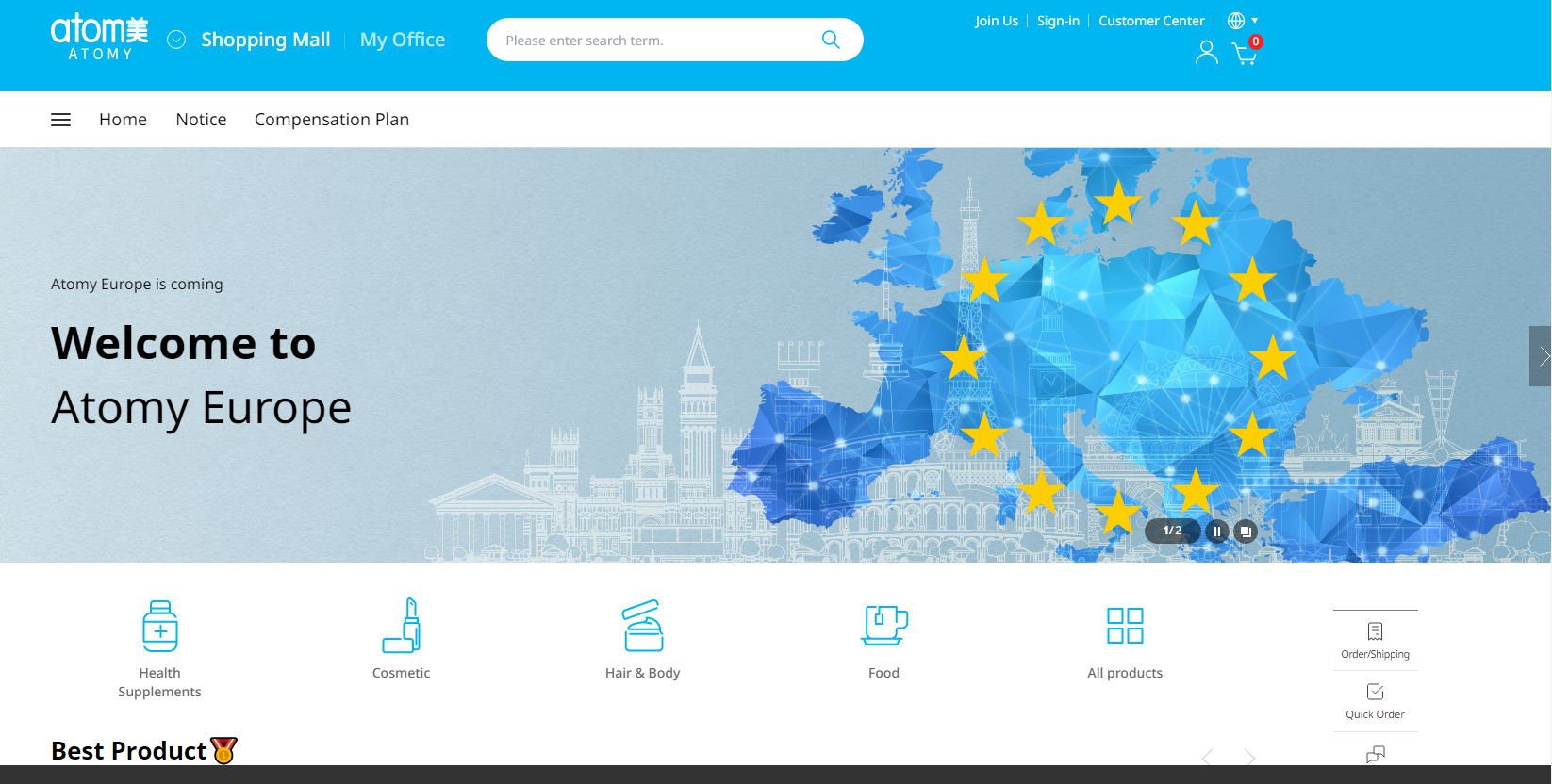Screen dimensions: 1552x784
Task: Show next Best Product items
Action: tap(1250, 756)
